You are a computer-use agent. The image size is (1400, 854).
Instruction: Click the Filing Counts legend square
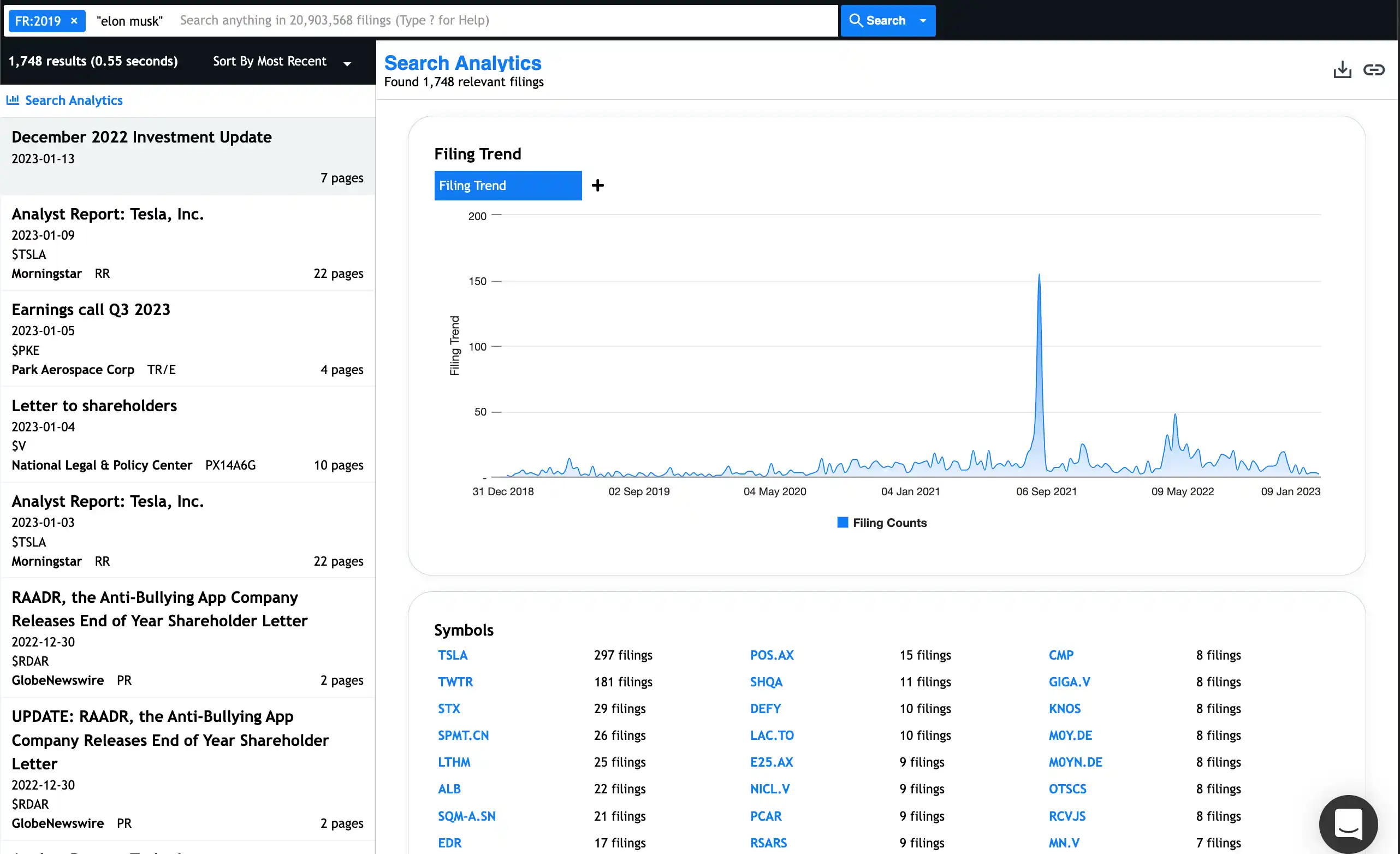click(x=842, y=521)
